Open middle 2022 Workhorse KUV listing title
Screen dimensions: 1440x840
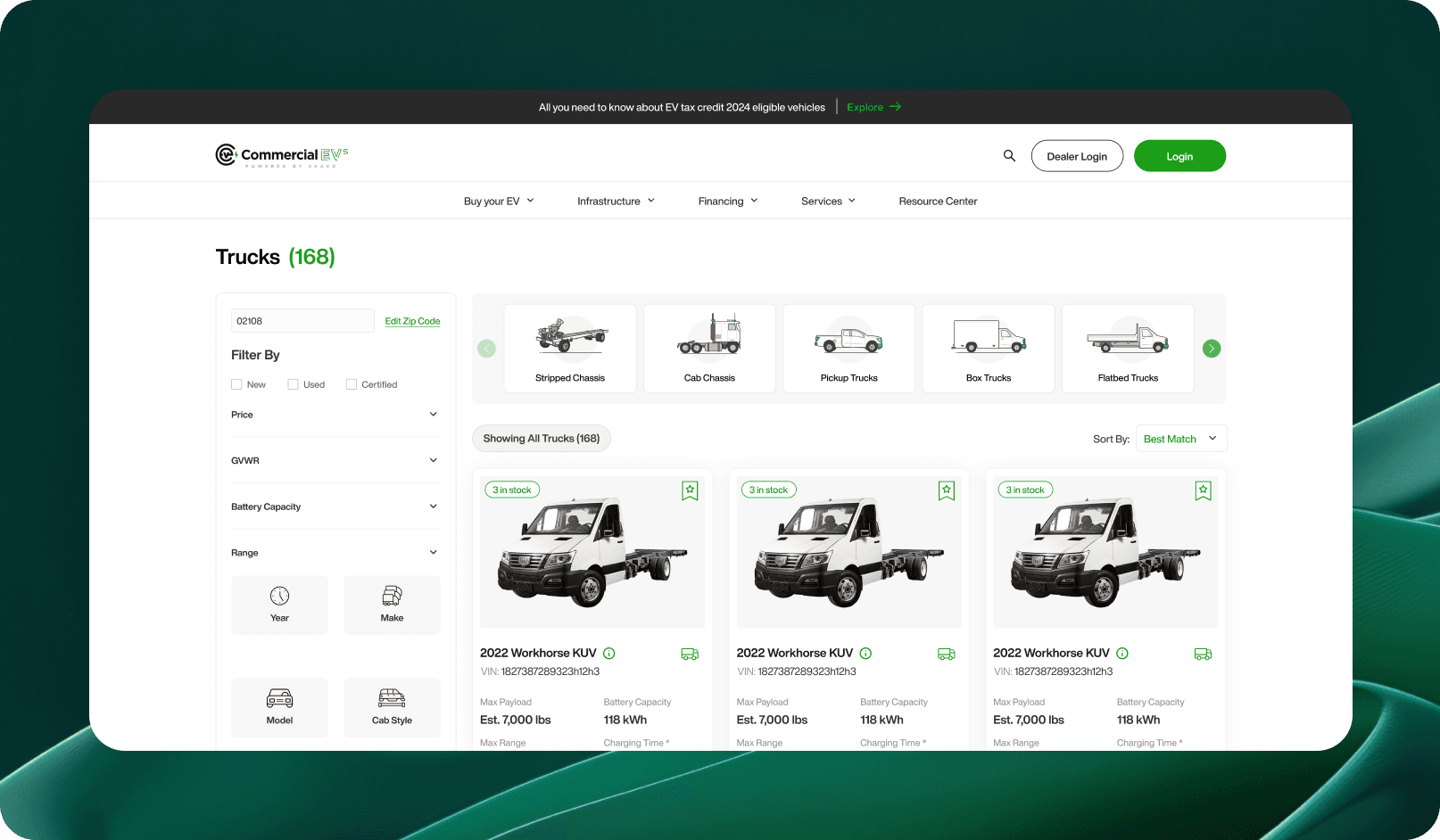coord(795,654)
